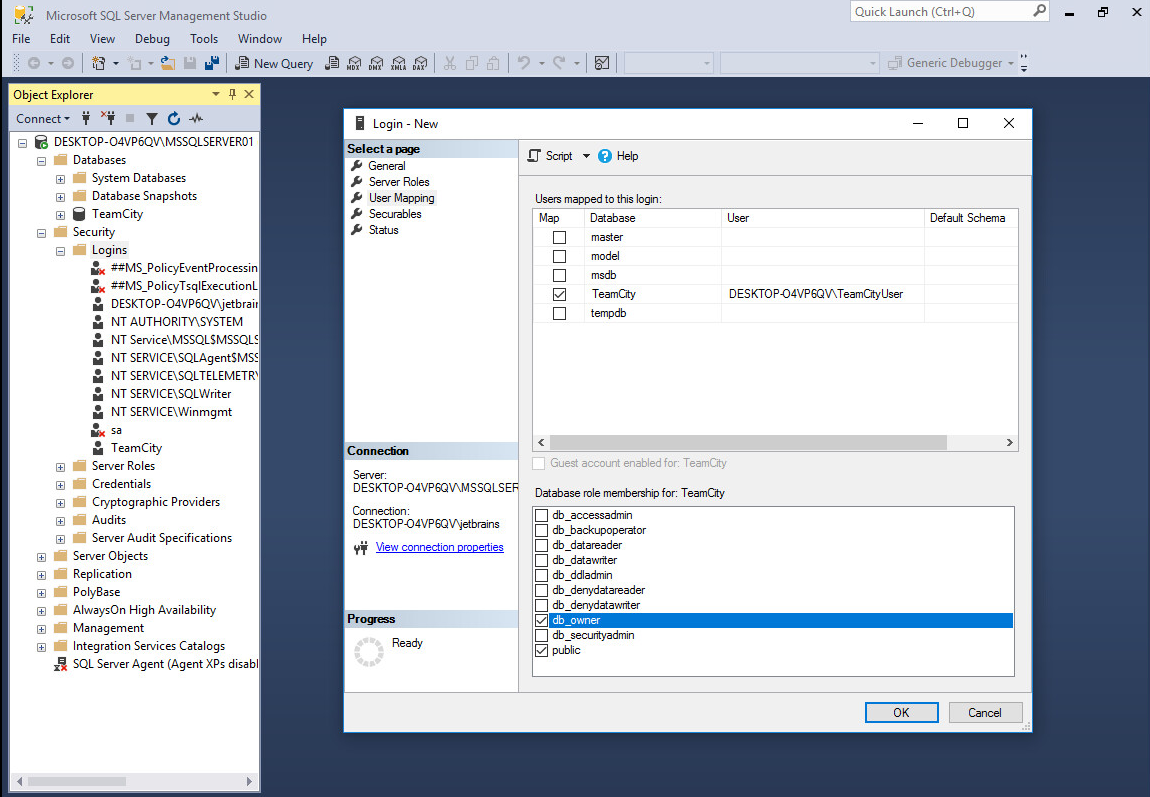Check the master database Map checkbox
1150x797 pixels.
coord(559,238)
